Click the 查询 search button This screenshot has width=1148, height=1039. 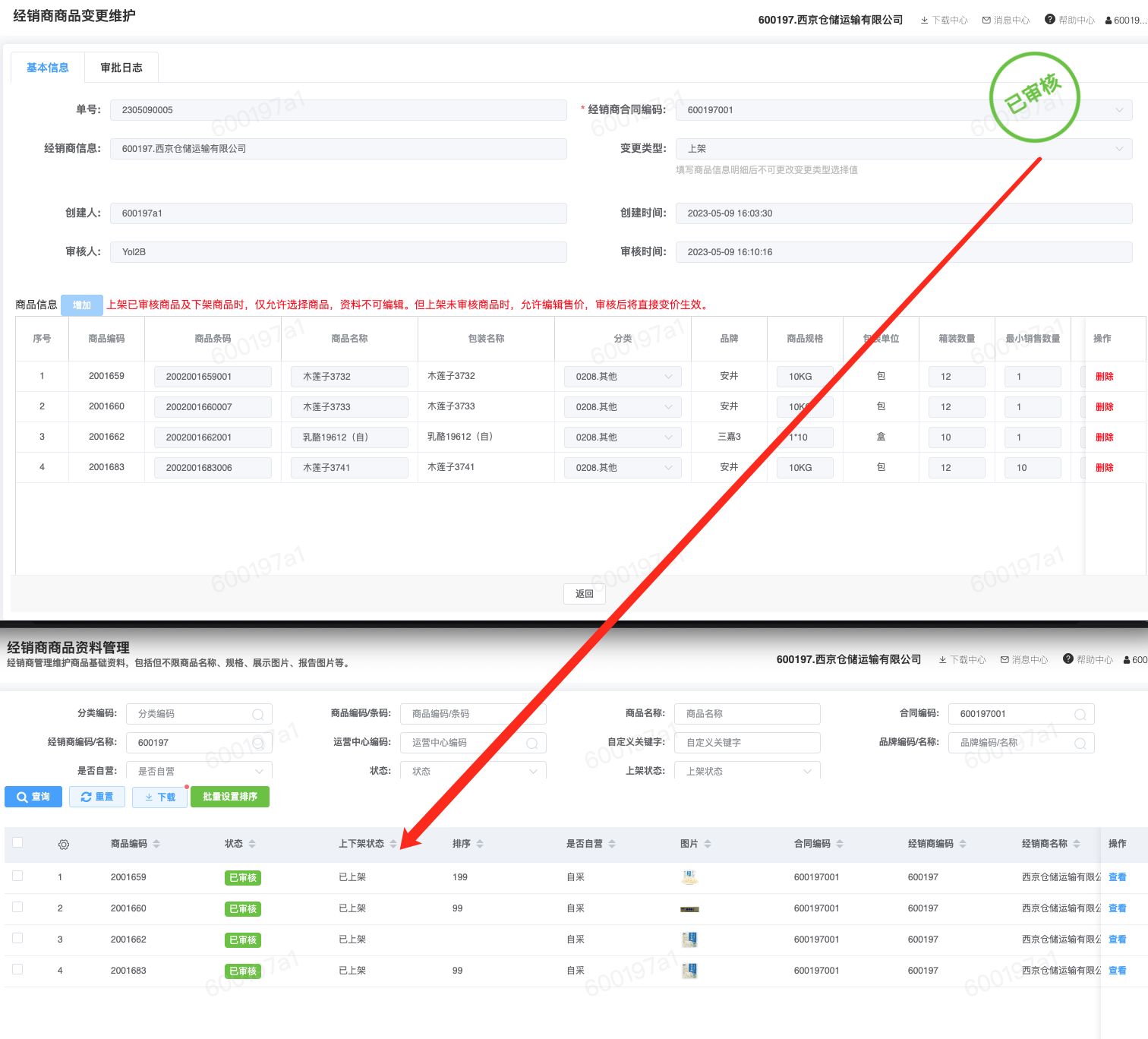click(x=33, y=797)
